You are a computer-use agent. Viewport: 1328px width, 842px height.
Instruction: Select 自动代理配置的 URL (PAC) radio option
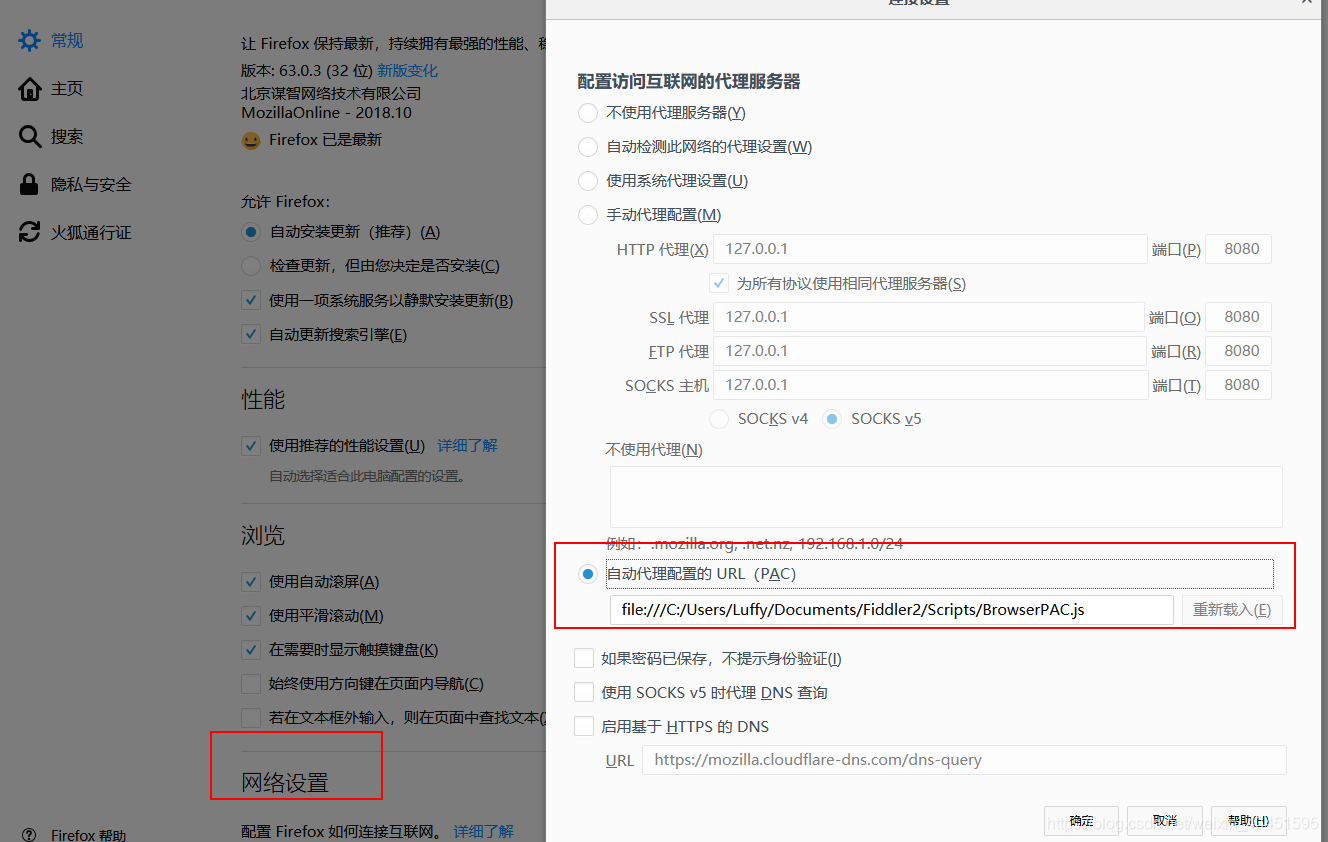(588, 574)
